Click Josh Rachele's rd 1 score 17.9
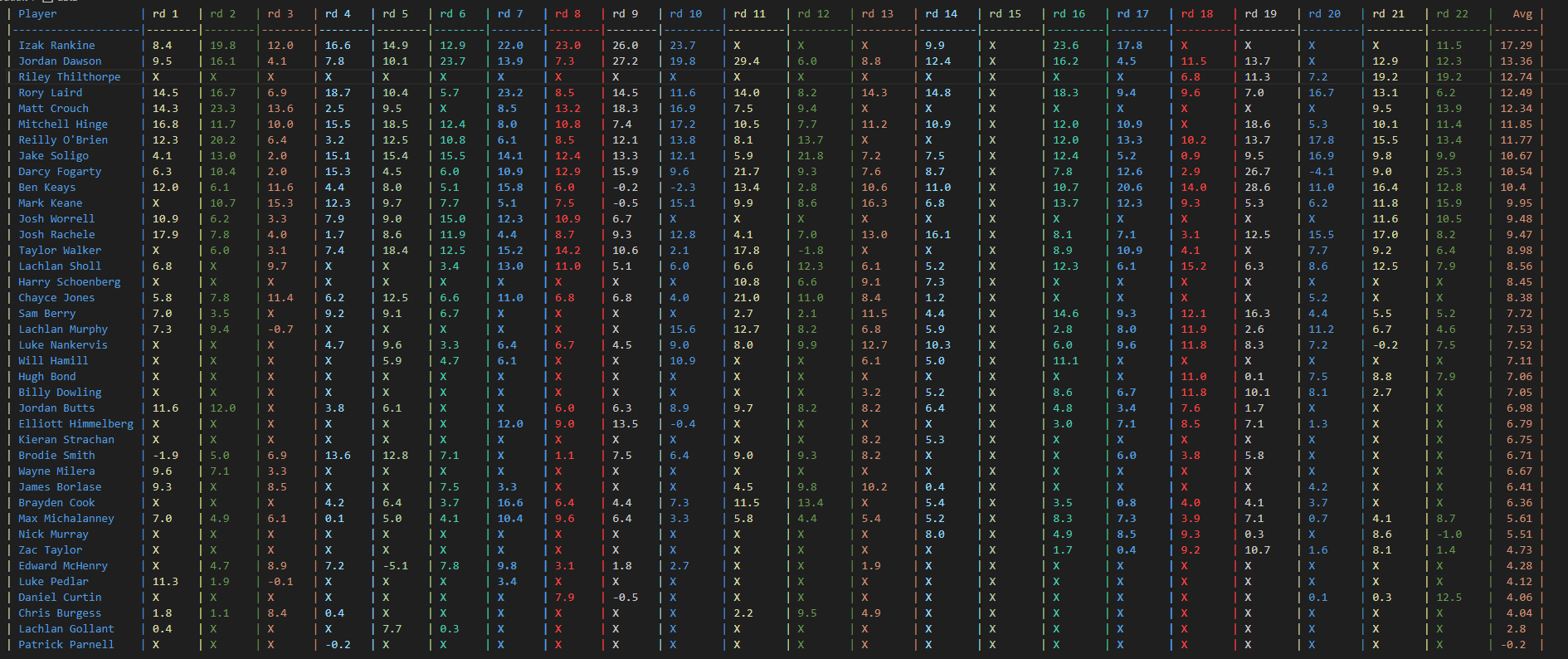Screen dimensions: 1568x659 [165, 235]
